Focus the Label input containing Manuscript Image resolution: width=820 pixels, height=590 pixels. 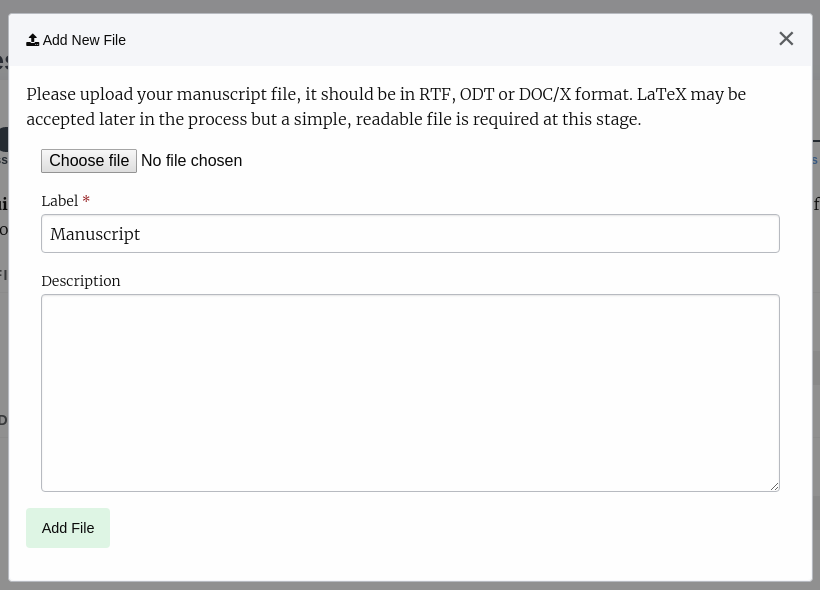410,234
